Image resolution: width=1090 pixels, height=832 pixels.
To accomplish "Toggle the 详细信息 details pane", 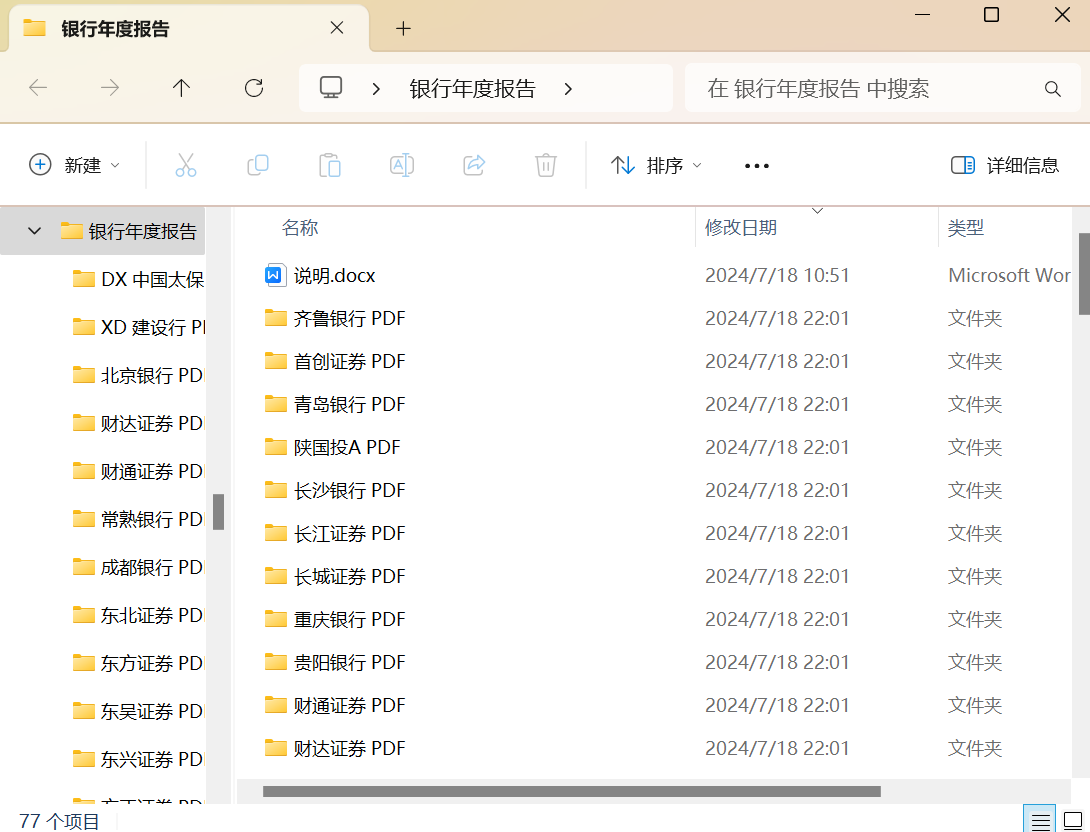I will [1004, 165].
